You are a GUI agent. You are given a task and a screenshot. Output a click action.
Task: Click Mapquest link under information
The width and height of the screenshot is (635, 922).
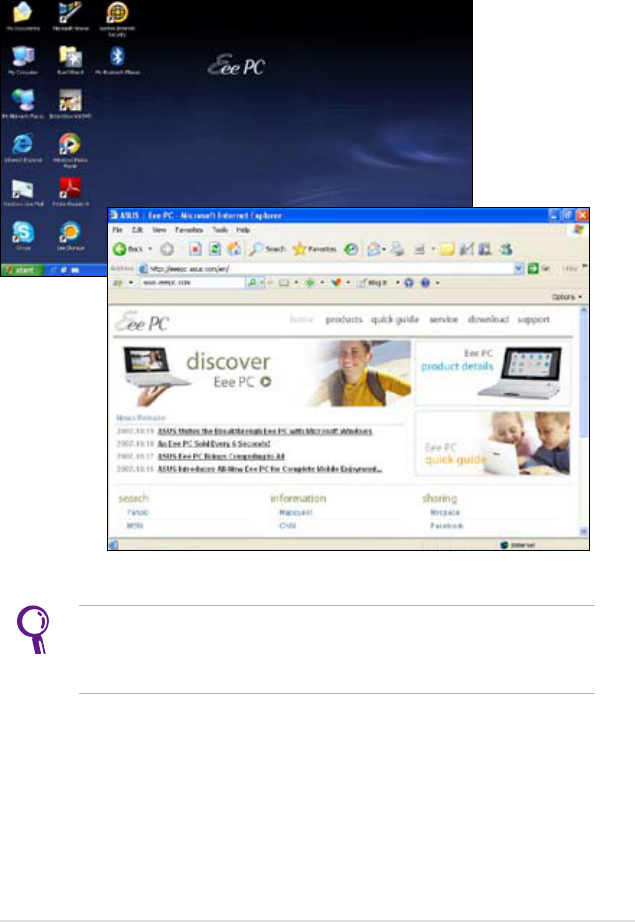pos(296,513)
